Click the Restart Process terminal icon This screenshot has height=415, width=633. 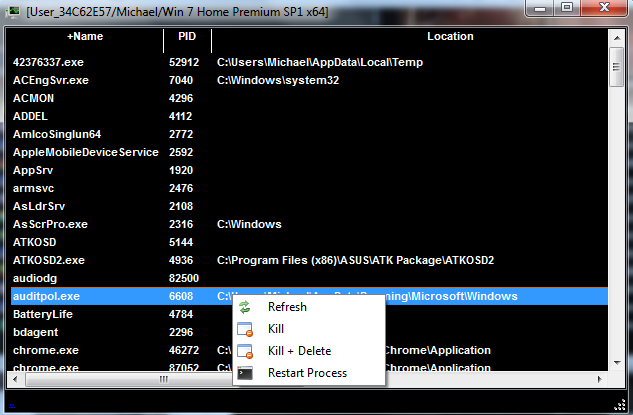[245, 373]
